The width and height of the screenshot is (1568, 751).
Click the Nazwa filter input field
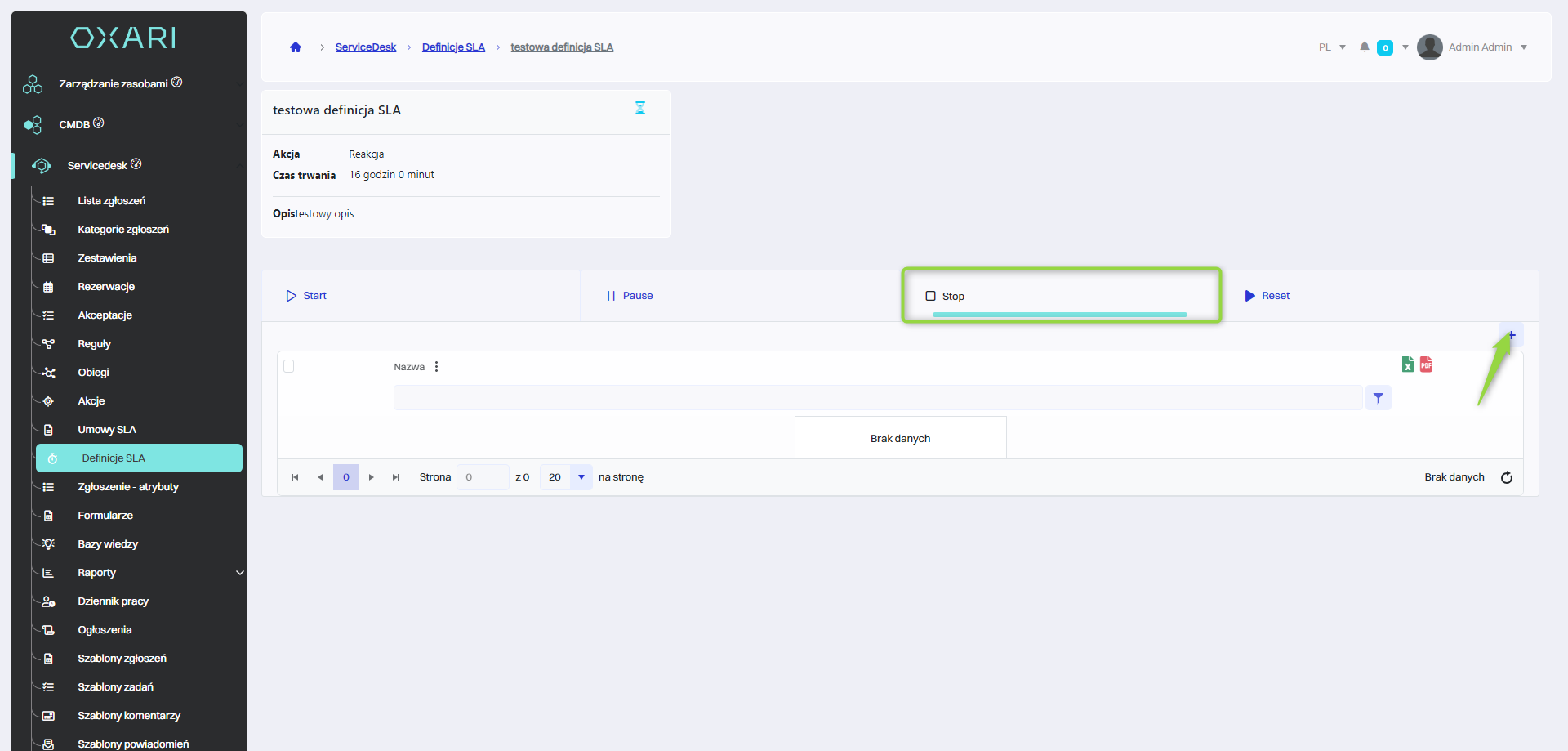[877, 398]
